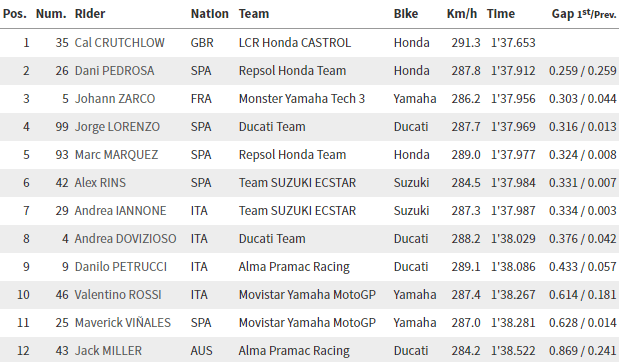Select Alex RINS rider name
This screenshot has width=619, height=362.
coord(100,183)
